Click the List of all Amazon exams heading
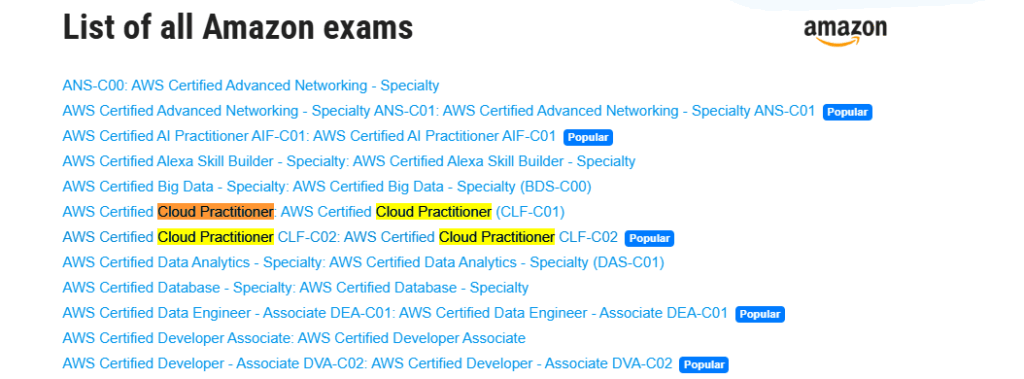The height and width of the screenshot is (379, 1024). pos(238,27)
